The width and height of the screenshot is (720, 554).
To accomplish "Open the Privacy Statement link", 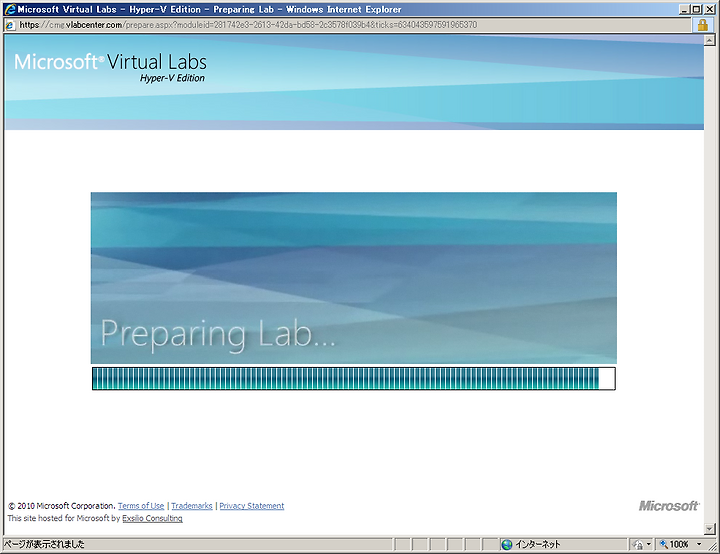I will click(x=252, y=506).
